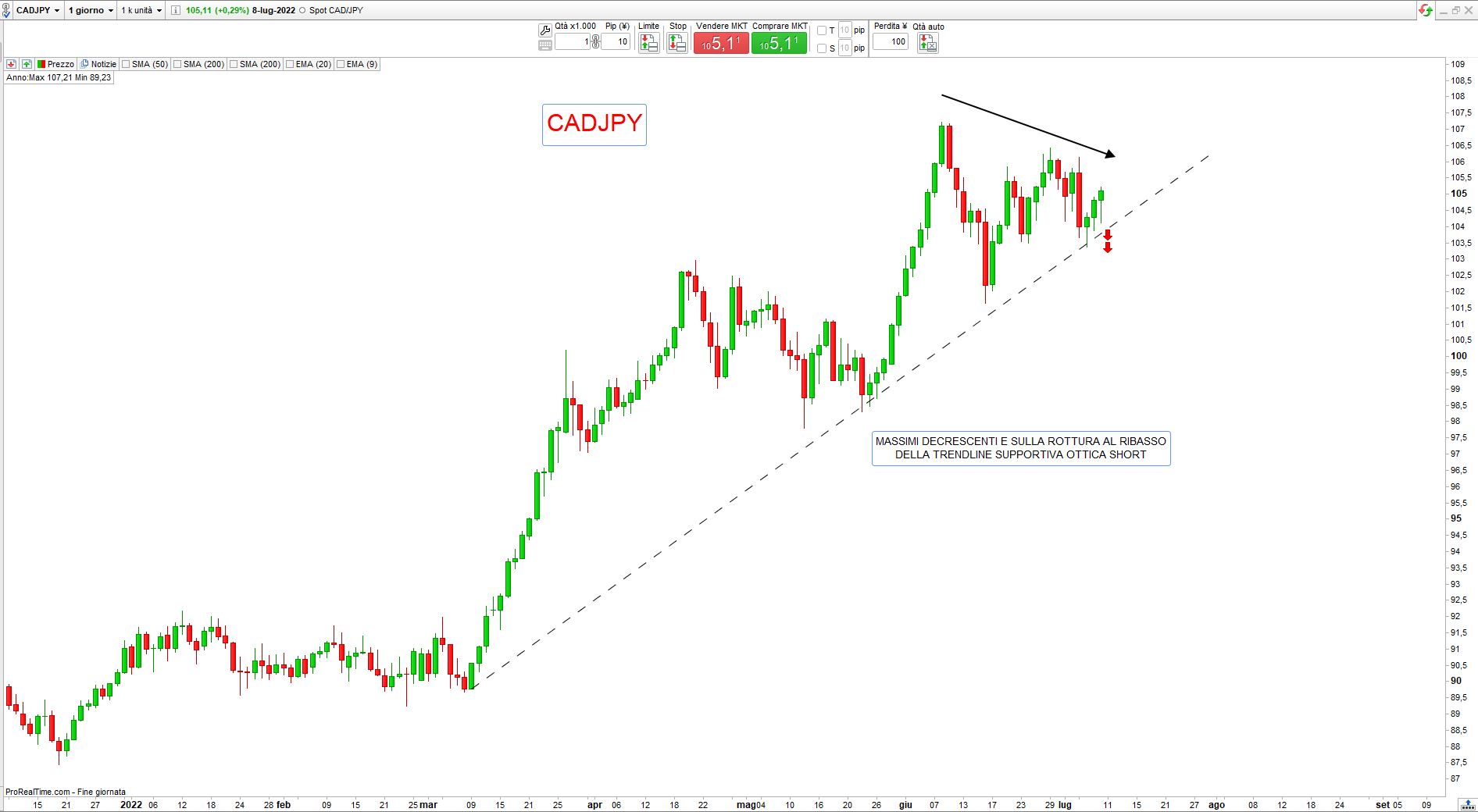The width and height of the screenshot is (1478, 812).
Task: Open the 1 giorno timeframe dropdown
Action: click(x=91, y=10)
